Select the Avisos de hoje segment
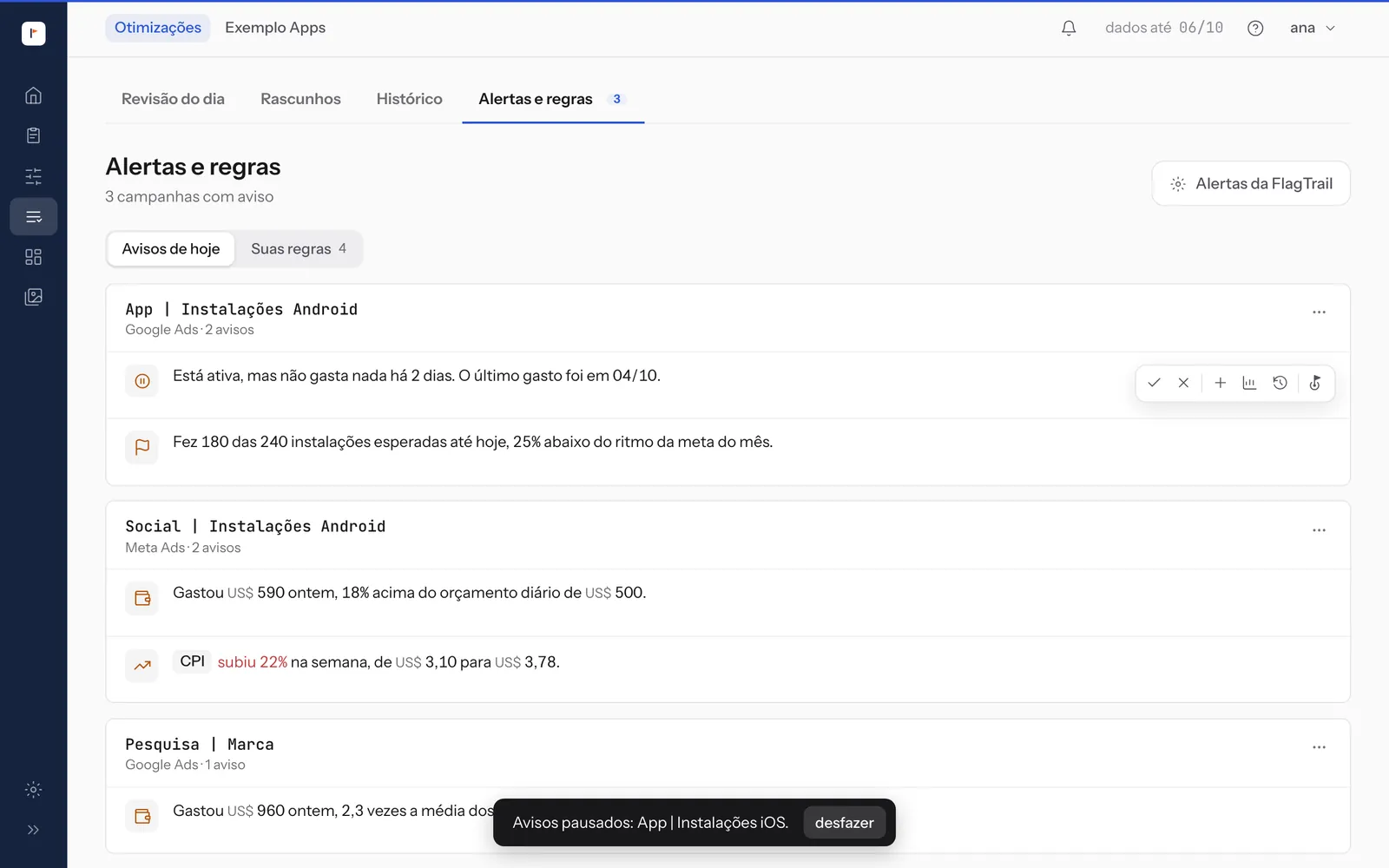The height and width of the screenshot is (868, 1389). coord(171,249)
